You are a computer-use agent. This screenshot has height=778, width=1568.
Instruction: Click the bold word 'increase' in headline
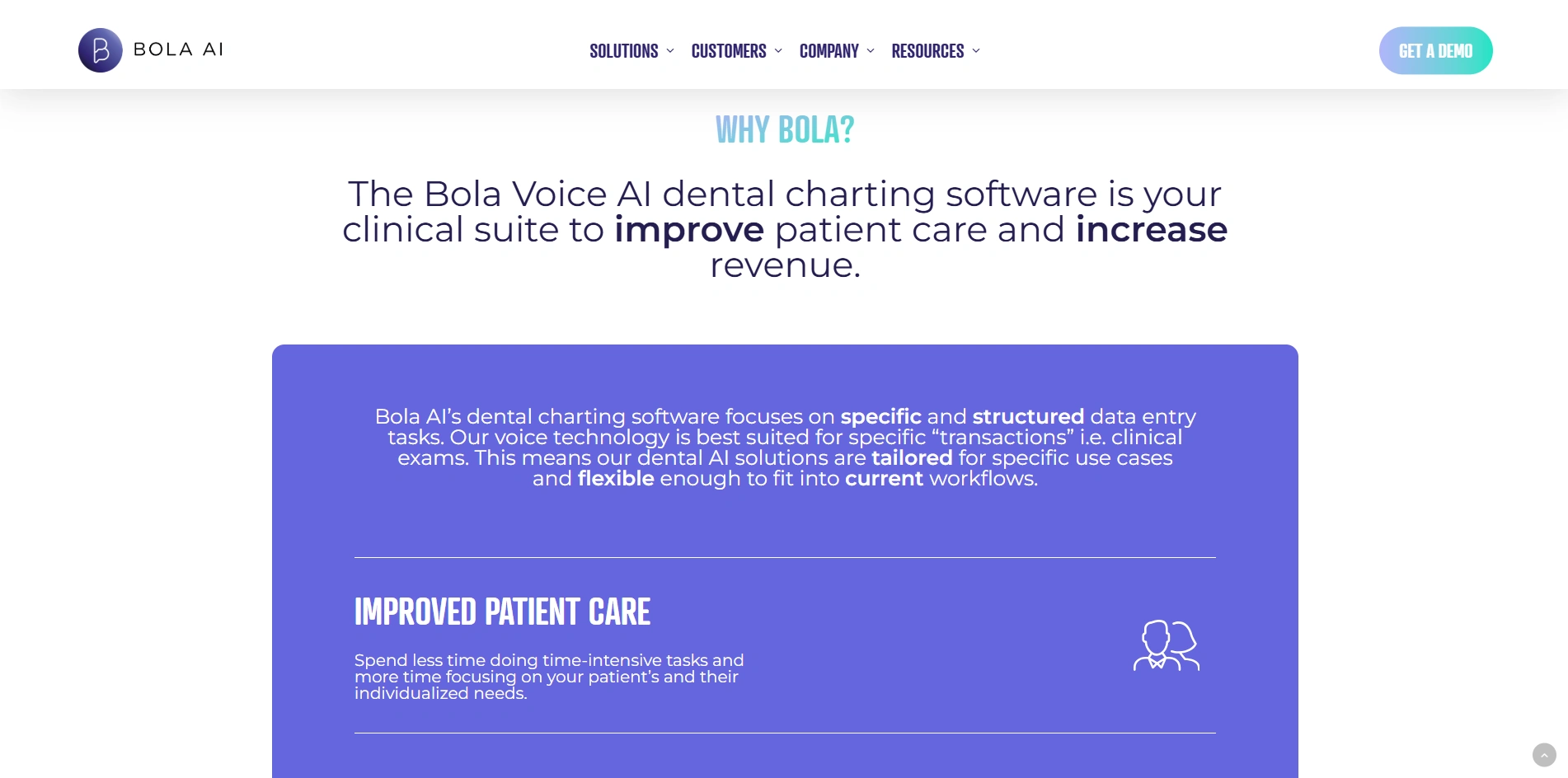(1151, 230)
